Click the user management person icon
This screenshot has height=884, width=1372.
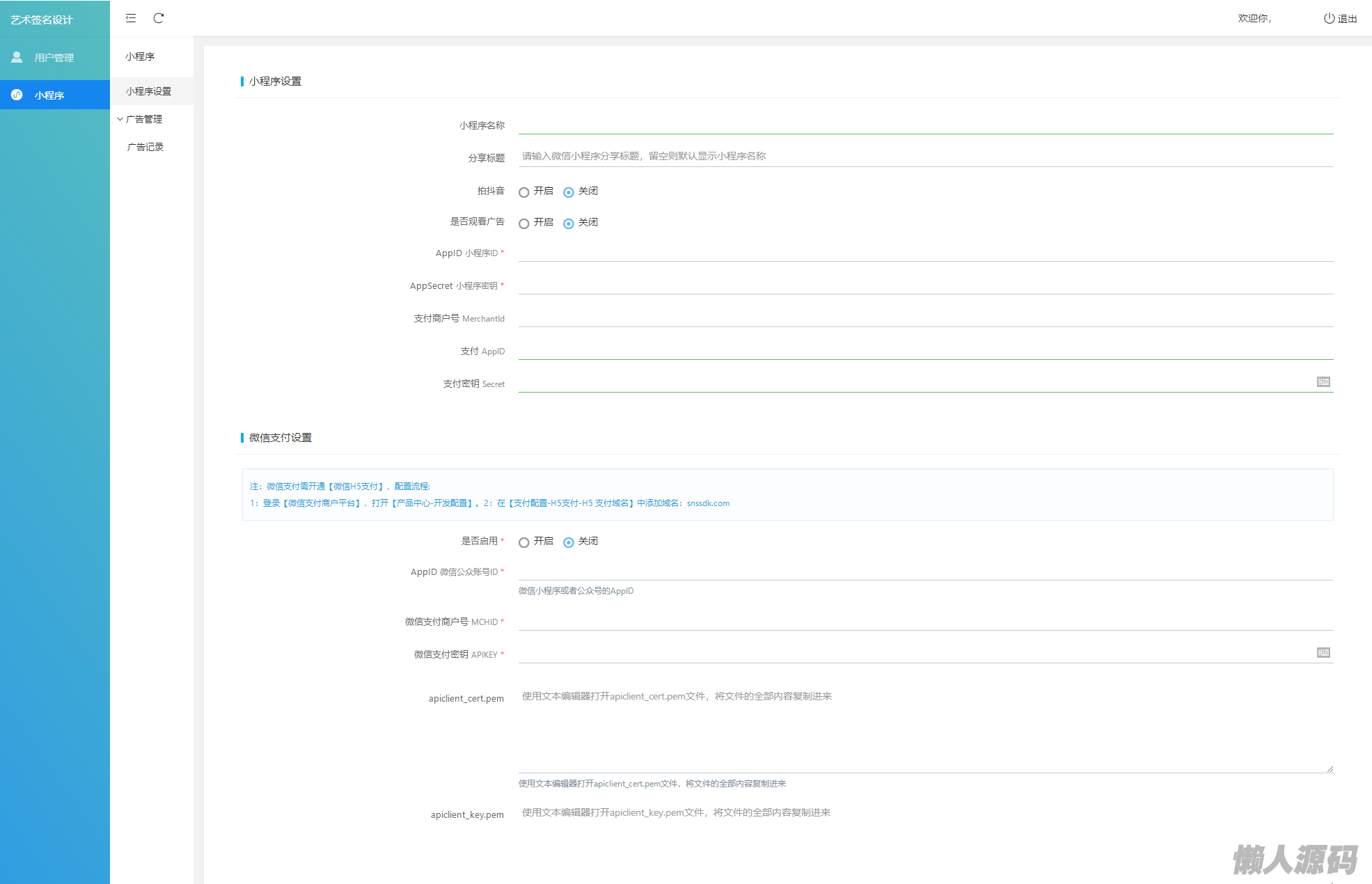[x=17, y=57]
